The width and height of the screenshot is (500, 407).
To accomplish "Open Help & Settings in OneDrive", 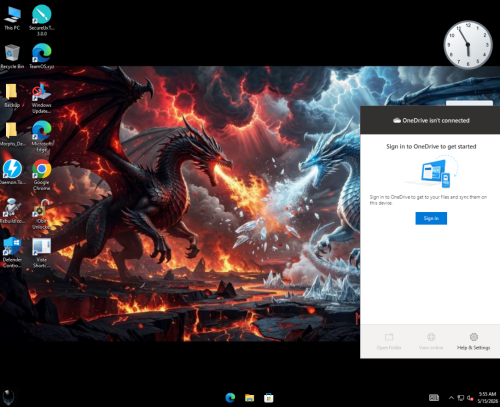I will 473,342.
